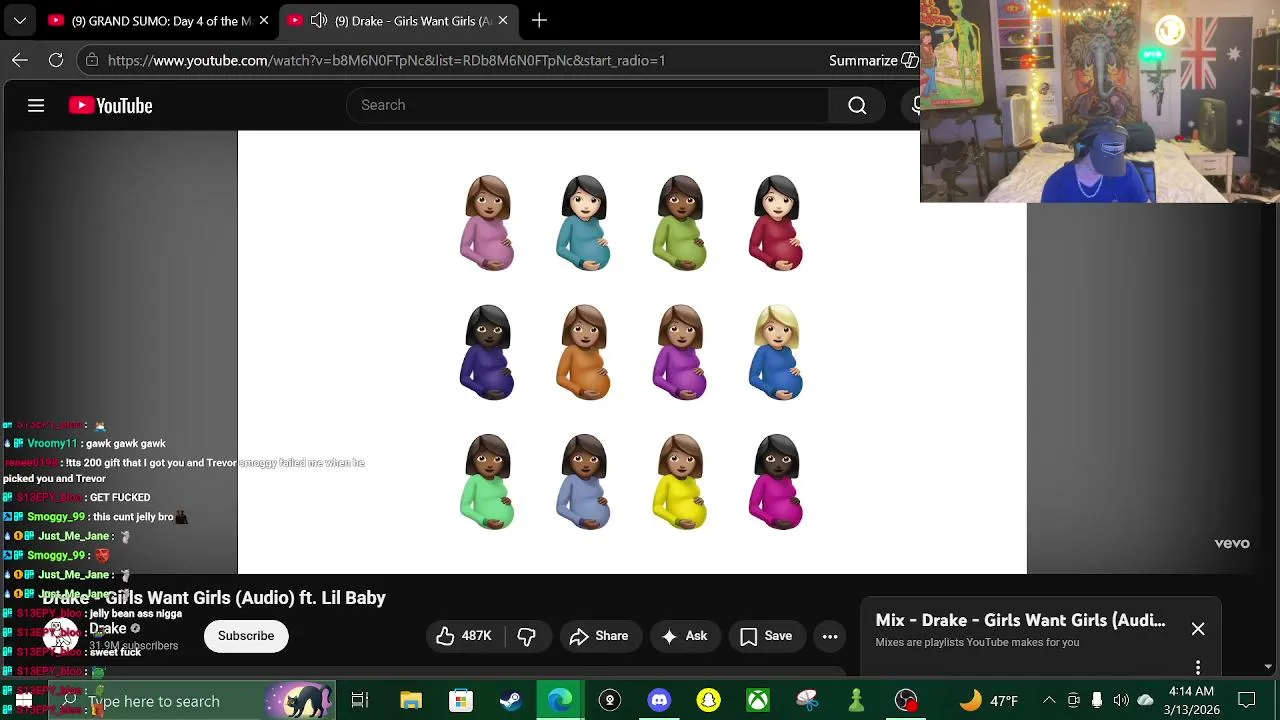Open the weather widget showing 47°F

(988, 701)
